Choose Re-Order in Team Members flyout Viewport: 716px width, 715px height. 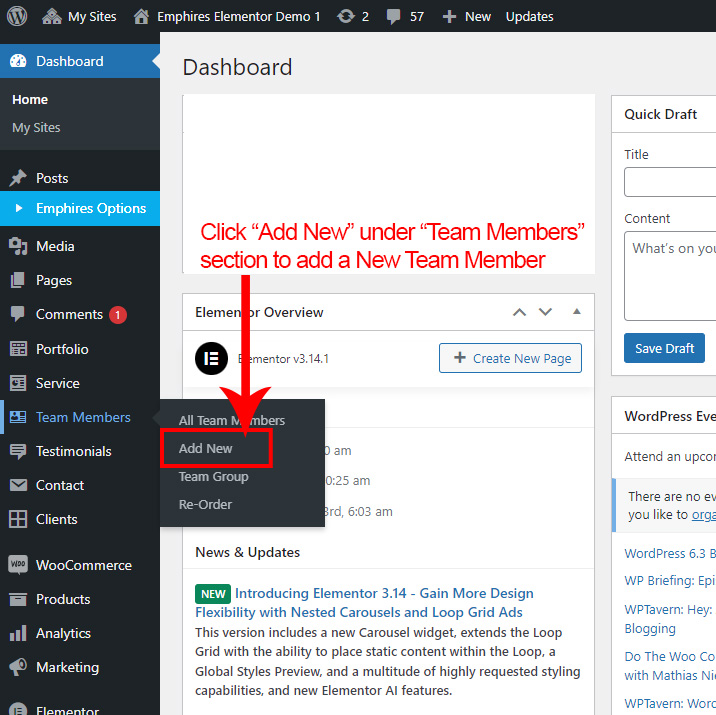coord(205,504)
